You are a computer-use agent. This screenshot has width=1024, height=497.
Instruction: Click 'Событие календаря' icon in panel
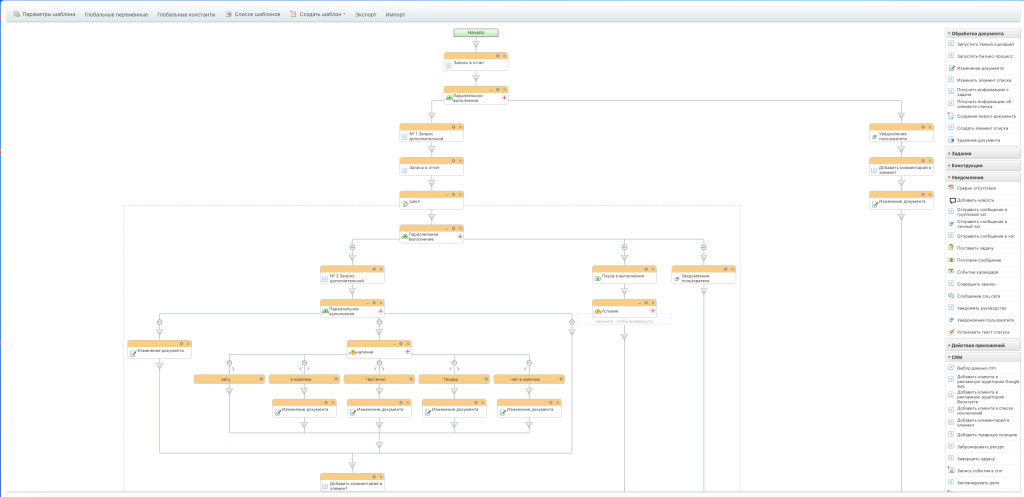(x=951, y=272)
